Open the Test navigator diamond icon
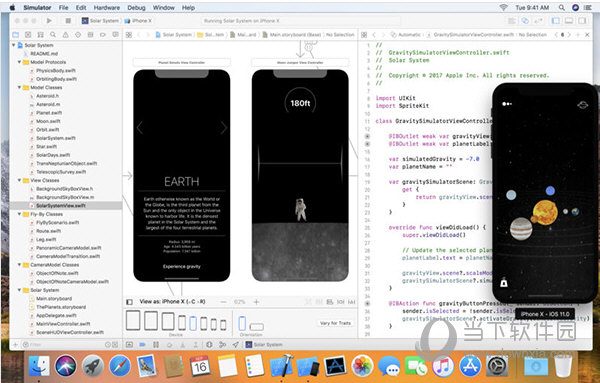This screenshot has height=383, width=600. 78,34
